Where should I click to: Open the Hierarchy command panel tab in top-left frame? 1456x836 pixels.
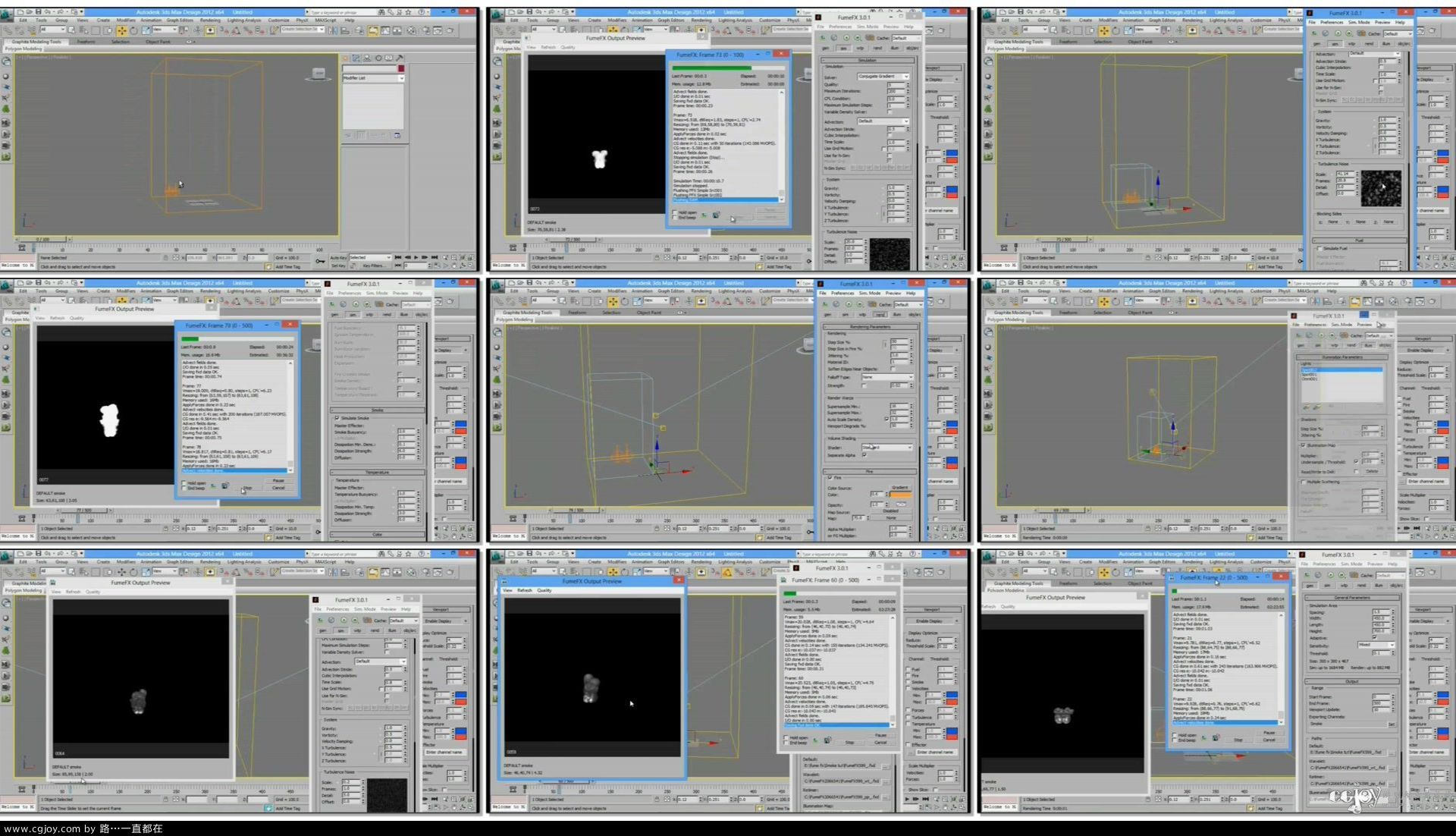367,58
